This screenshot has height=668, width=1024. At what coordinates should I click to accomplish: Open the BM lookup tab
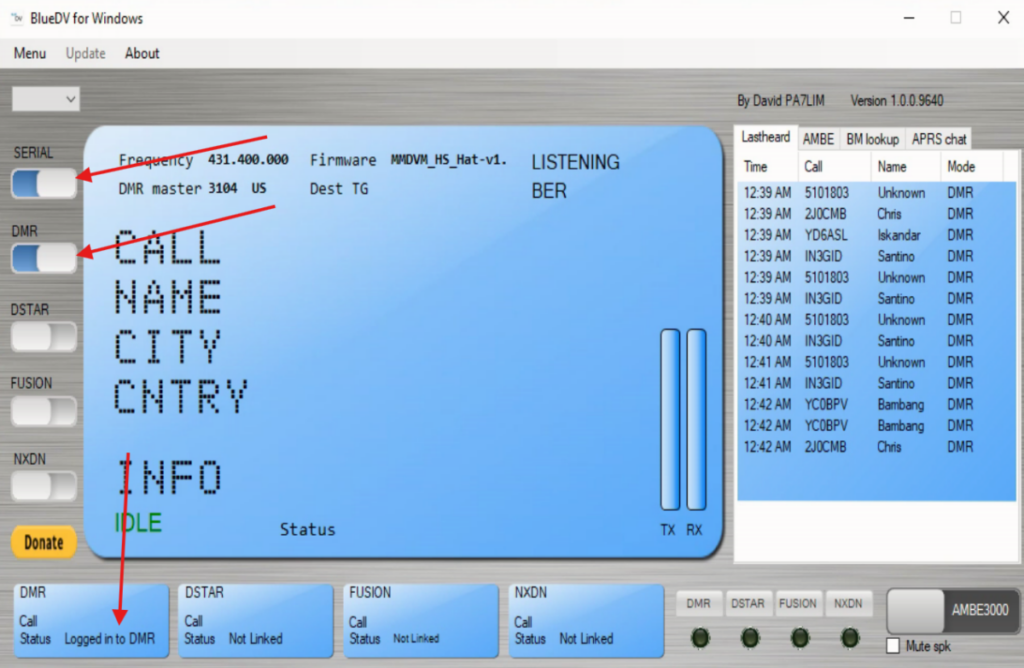tap(872, 139)
